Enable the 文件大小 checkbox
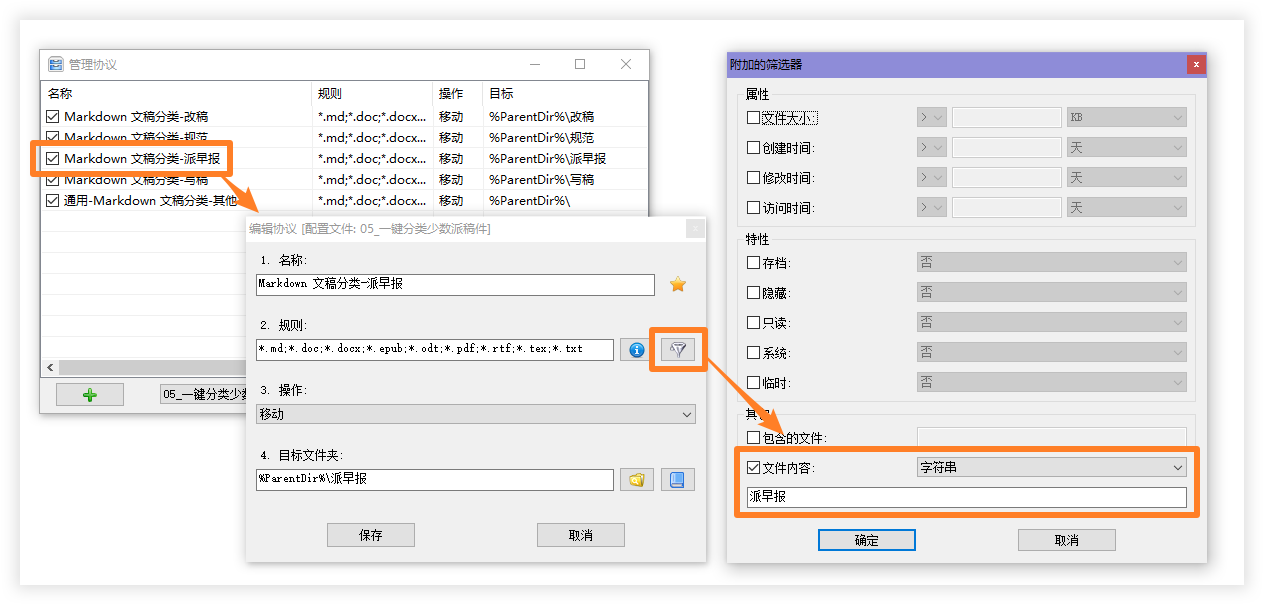This screenshot has width=1264, height=605. tap(754, 118)
